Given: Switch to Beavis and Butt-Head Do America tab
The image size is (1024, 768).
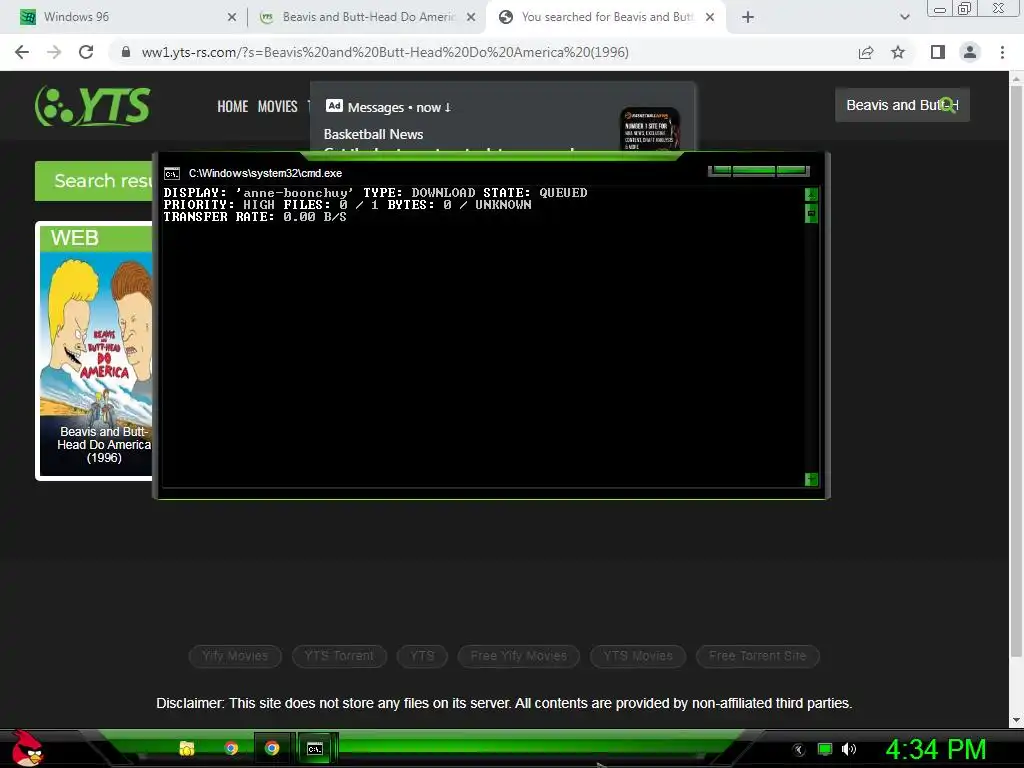Looking at the screenshot, I should [367, 17].
